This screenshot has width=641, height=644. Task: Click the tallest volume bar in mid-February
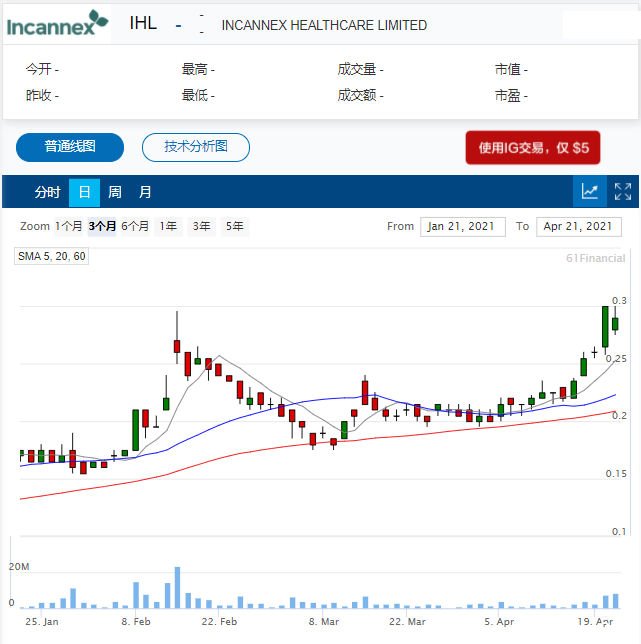tap(177, 587)
